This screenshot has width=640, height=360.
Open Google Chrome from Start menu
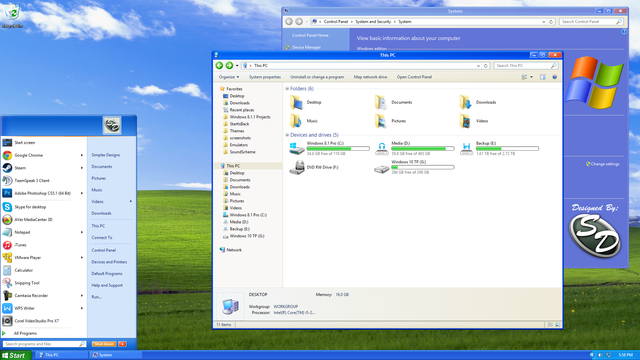tap(43, 155)
